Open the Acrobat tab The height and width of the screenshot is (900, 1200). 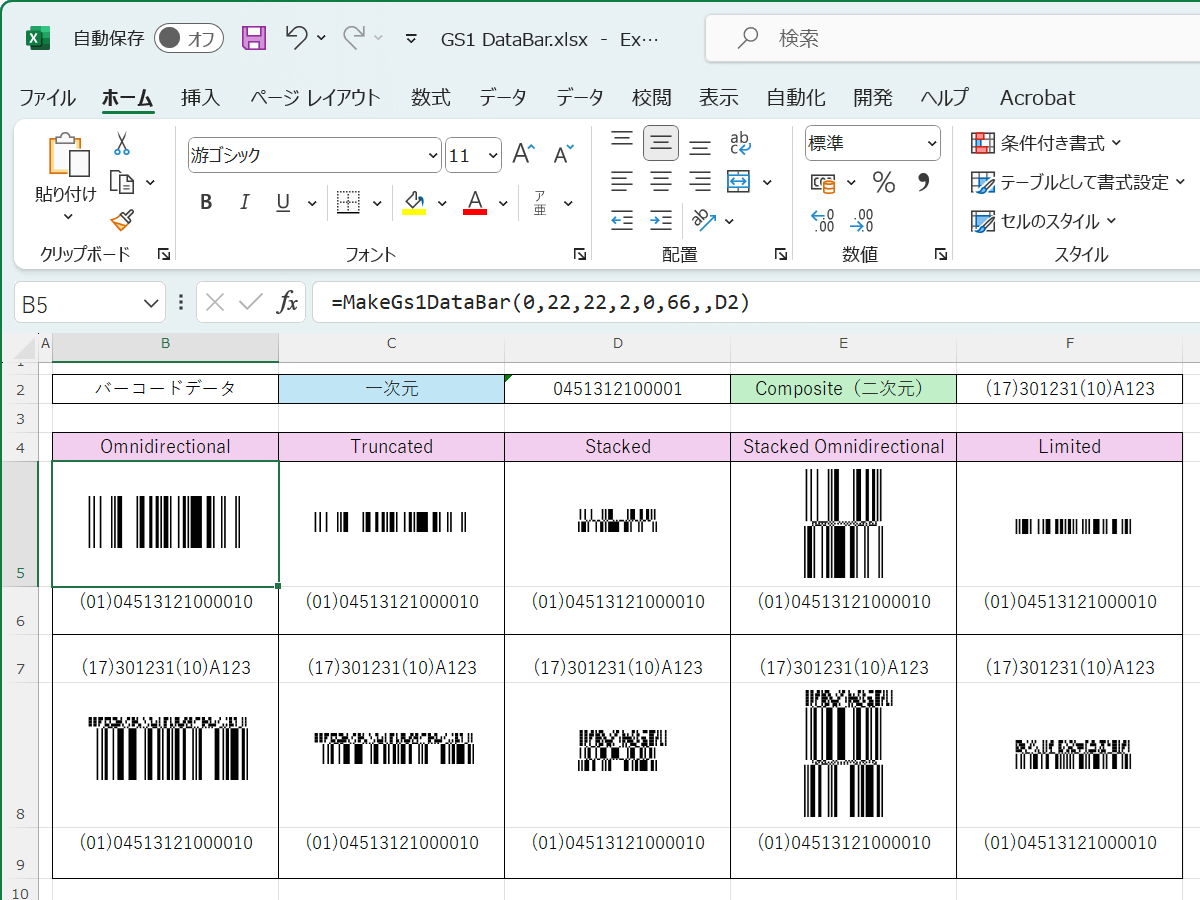tap(1037, 97)
